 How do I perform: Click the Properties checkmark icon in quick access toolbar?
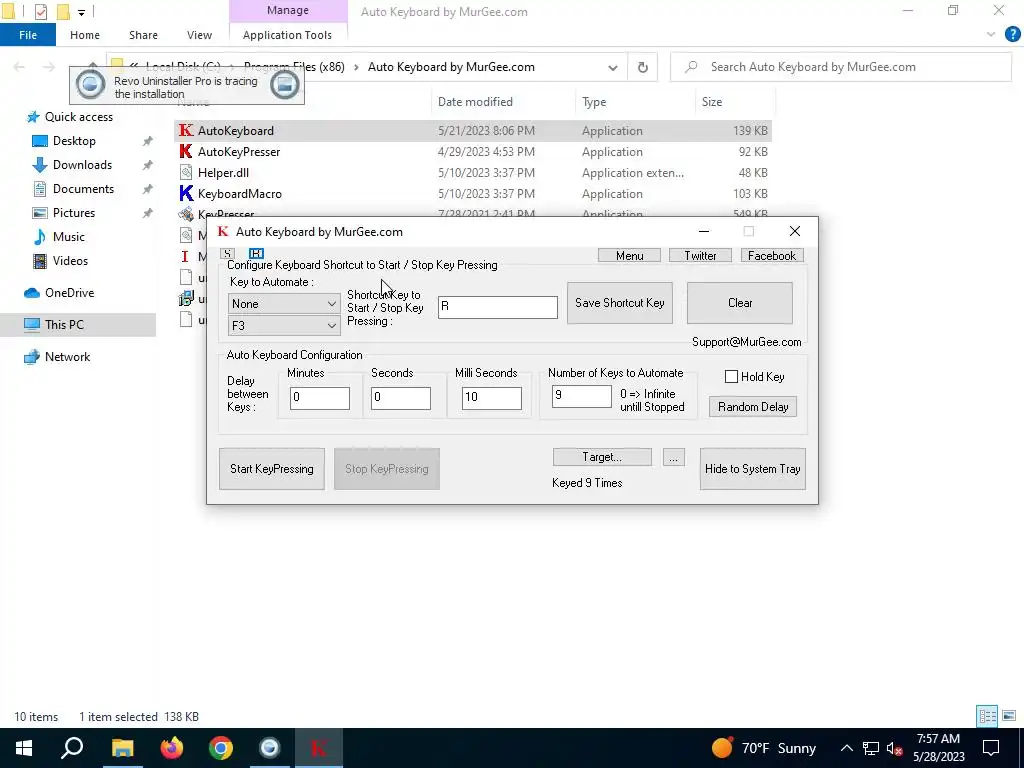[x=40, y=12]
